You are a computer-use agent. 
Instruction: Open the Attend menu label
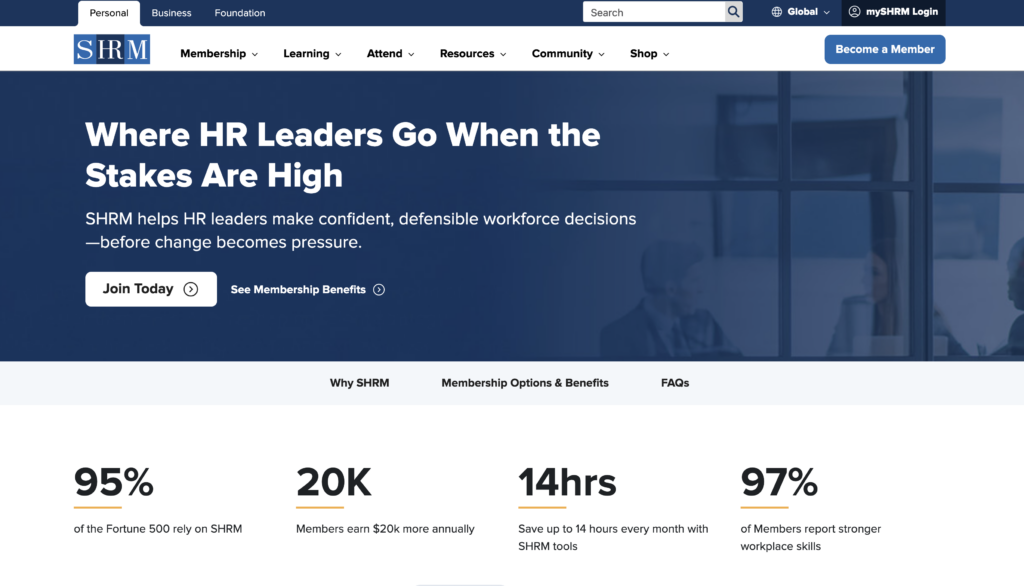[385, 54]
